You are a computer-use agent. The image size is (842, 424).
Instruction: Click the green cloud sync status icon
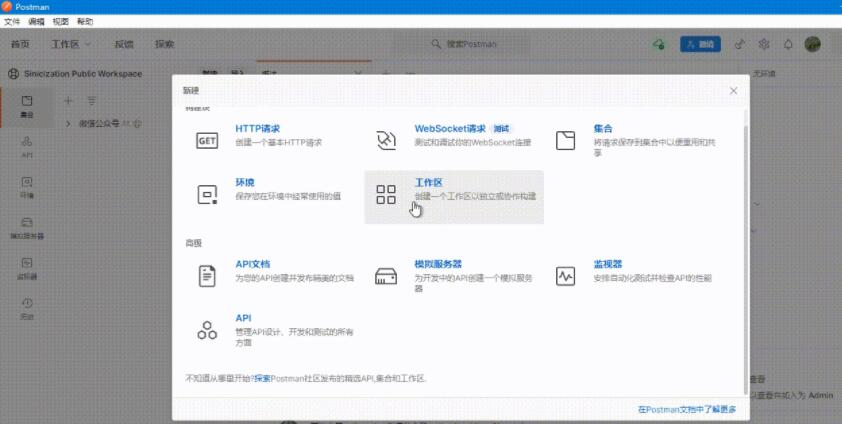tap(658, 45)
